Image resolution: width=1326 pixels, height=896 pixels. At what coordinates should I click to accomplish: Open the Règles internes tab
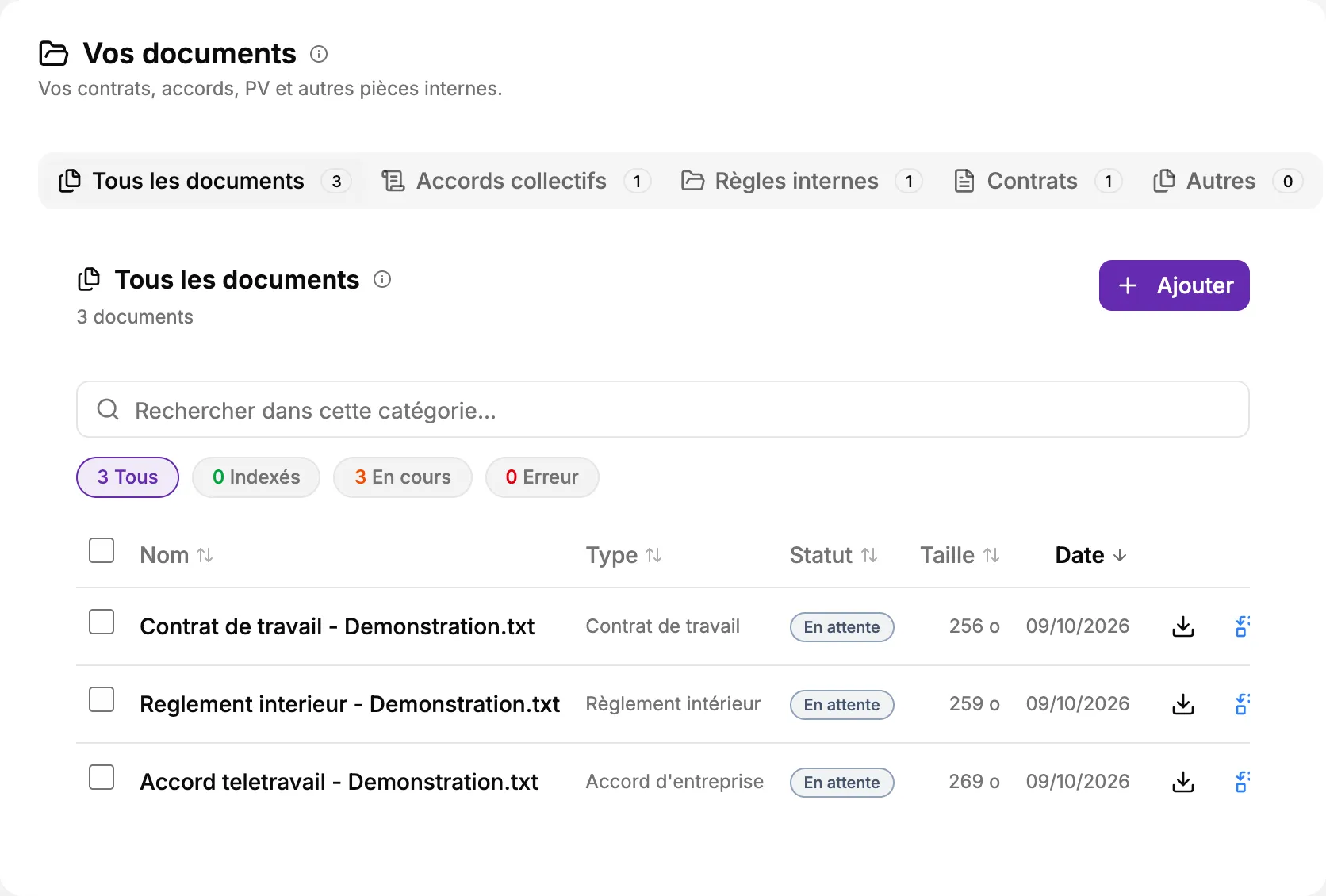(801, 181)
